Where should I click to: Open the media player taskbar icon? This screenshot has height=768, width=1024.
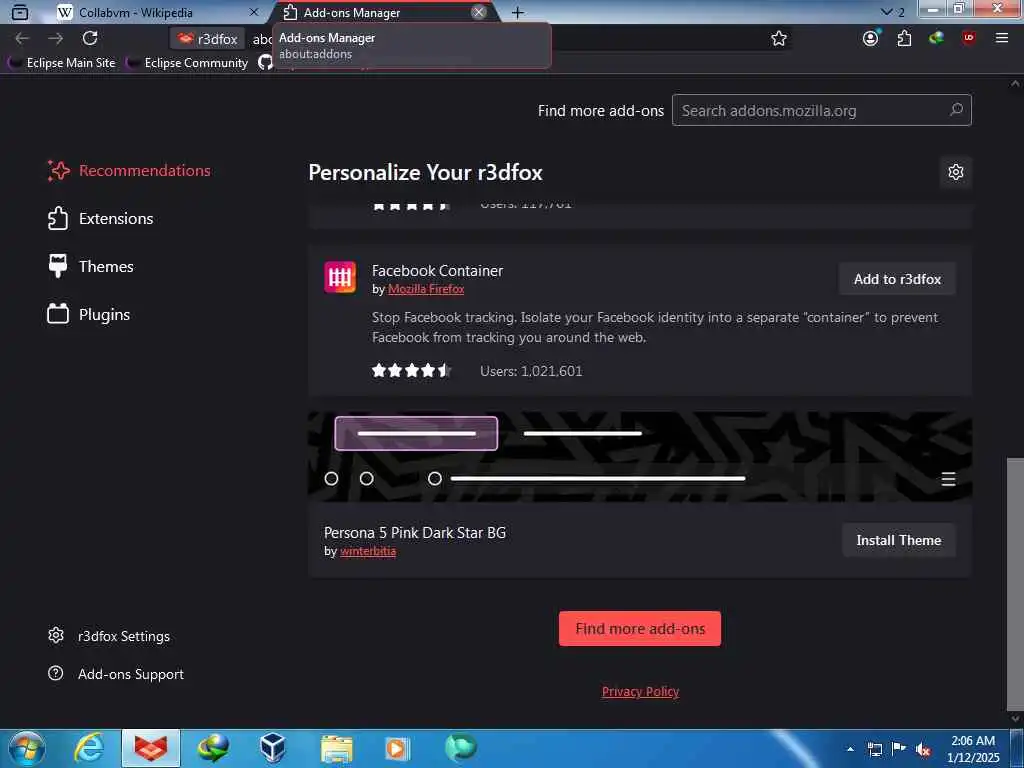397,748
